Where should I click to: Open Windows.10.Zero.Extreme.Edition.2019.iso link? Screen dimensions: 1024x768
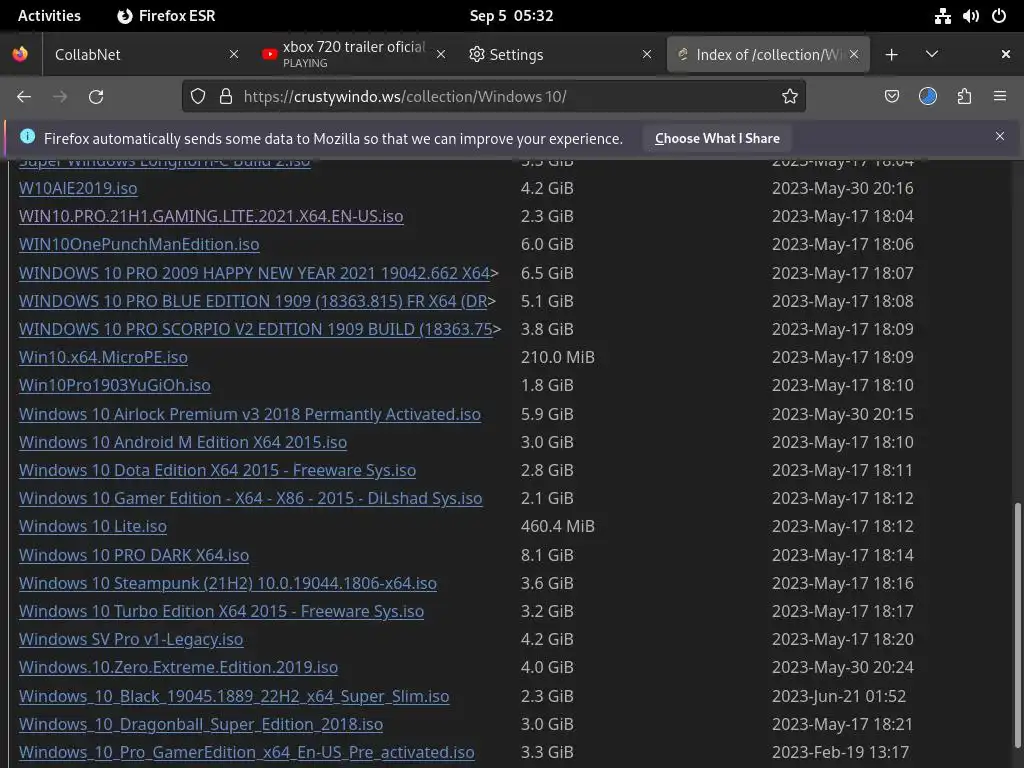point(178,667)
